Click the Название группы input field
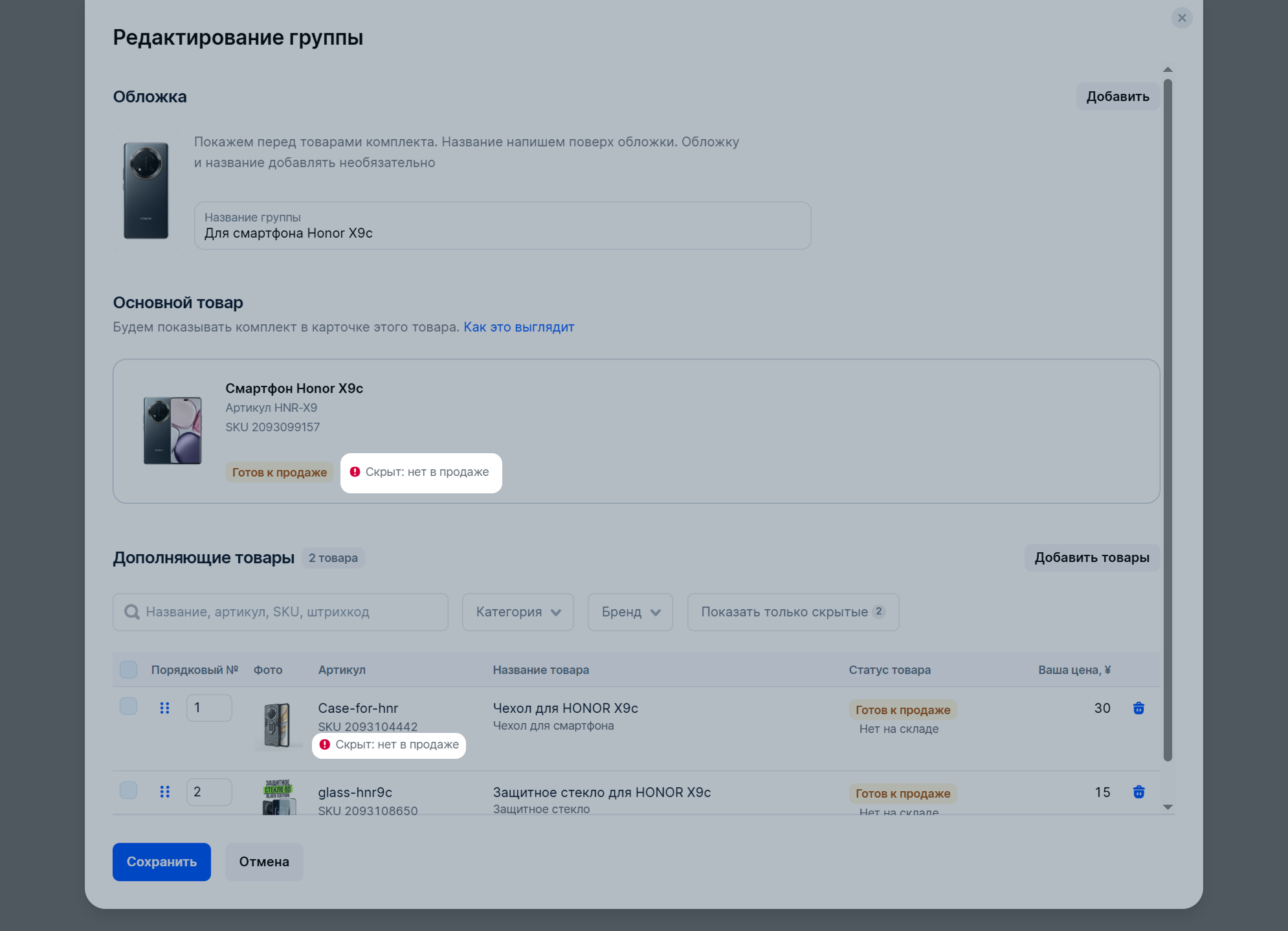This screenshot has width=1288, height=931. (x=502, y=225)
